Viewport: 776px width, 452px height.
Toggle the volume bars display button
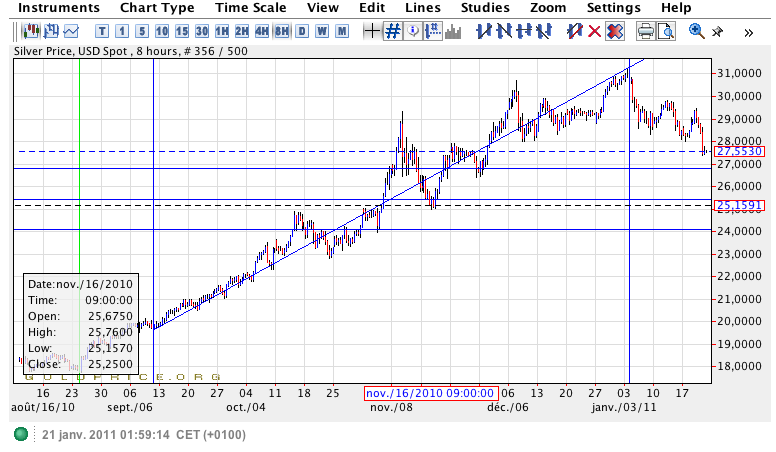[x=453, y=31]
